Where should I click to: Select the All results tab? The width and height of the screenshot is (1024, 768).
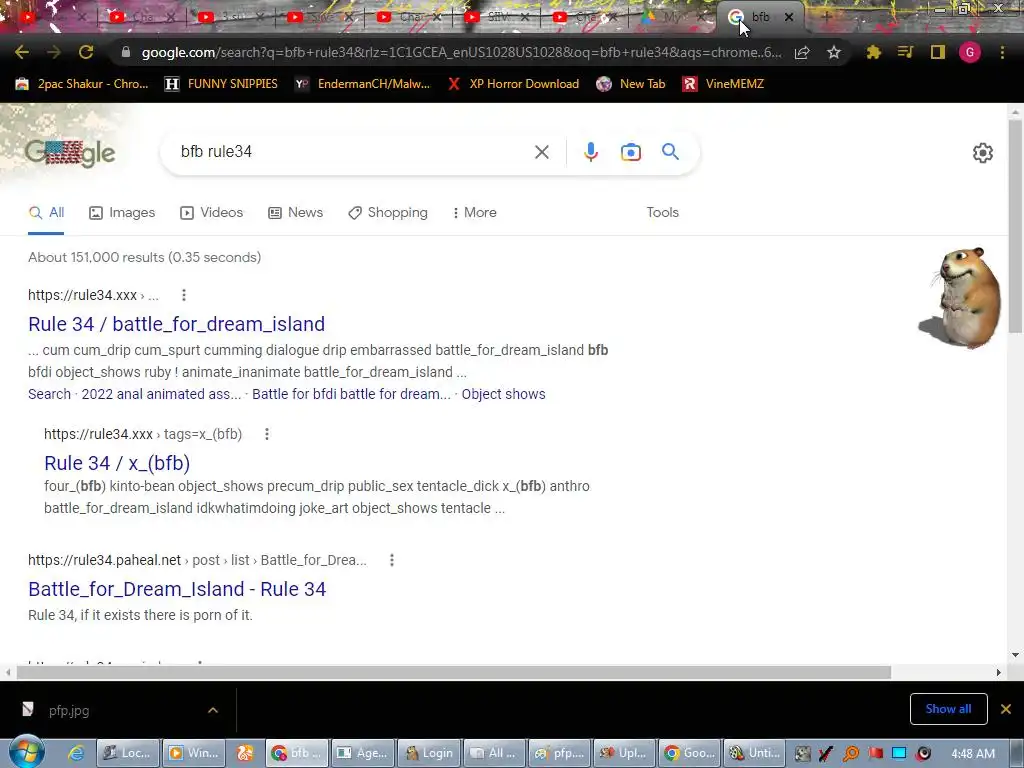coord(46,212)
